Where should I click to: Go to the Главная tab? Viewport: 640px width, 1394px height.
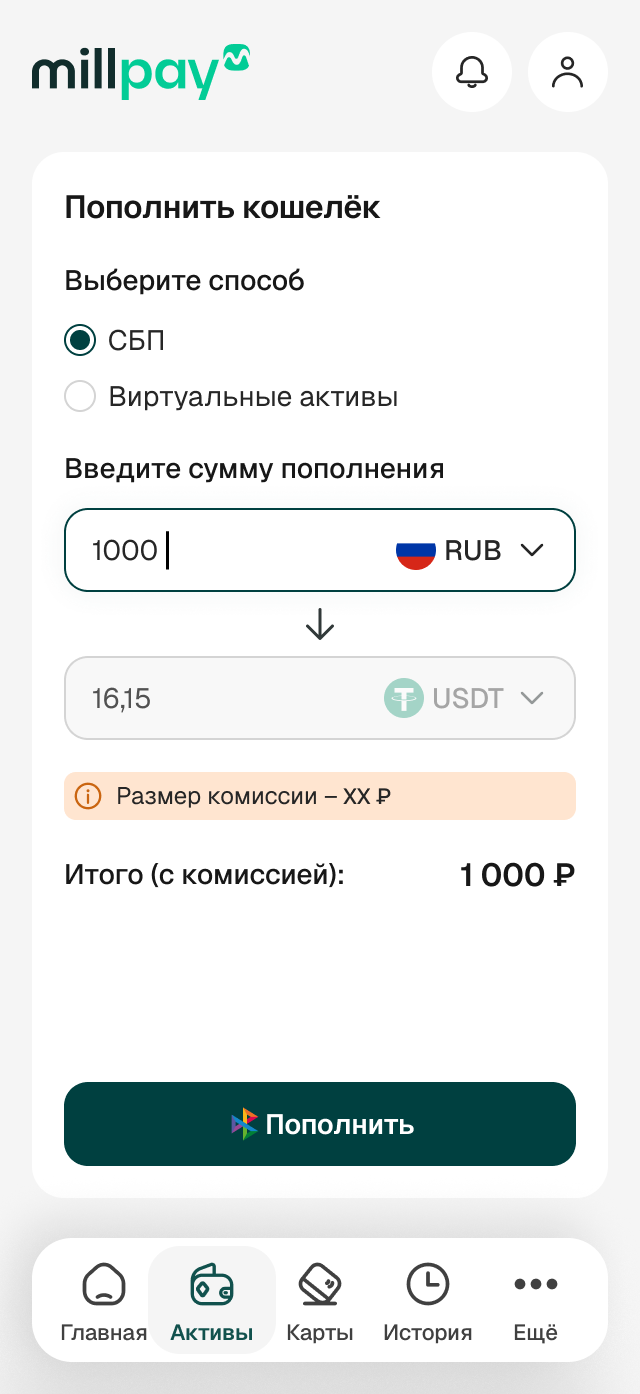click(x=104, y=1301)
